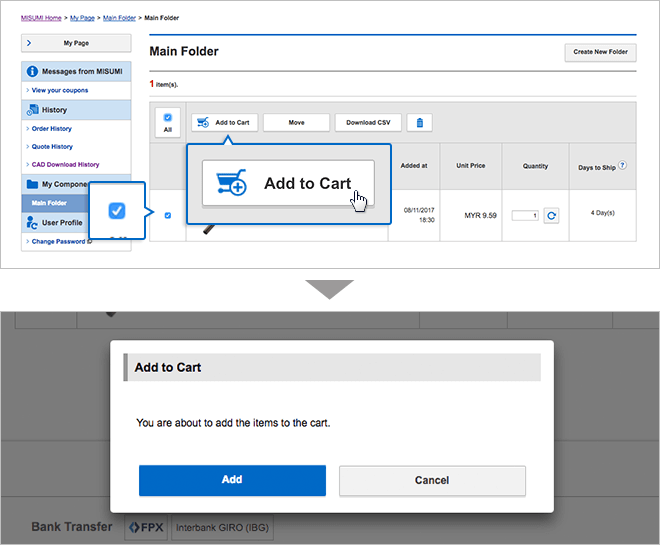Open the CAD Download History item
The width and height of the screenshot is (660, 545).
(x=66, y=164)
